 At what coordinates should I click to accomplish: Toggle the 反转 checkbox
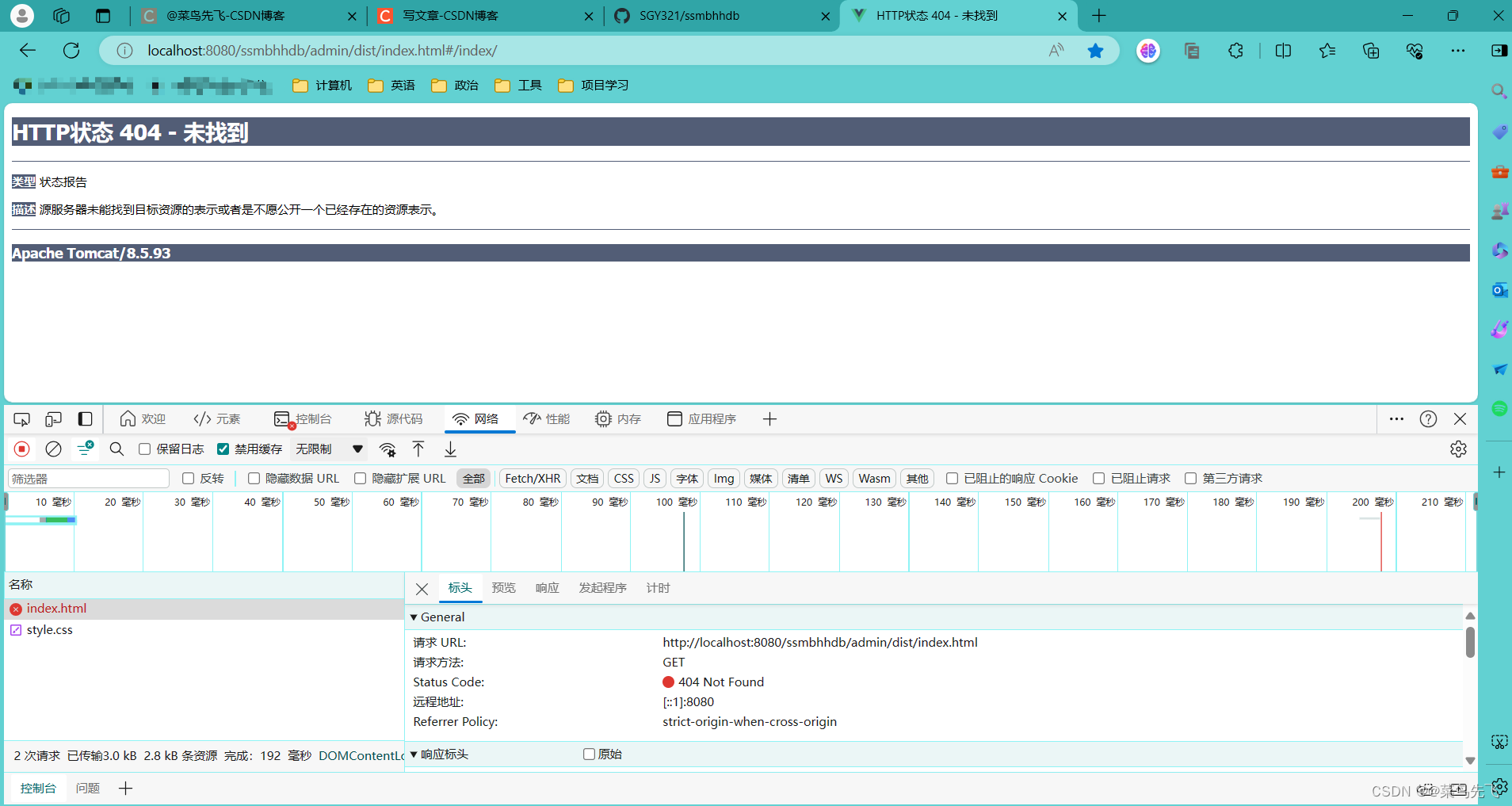188,479
